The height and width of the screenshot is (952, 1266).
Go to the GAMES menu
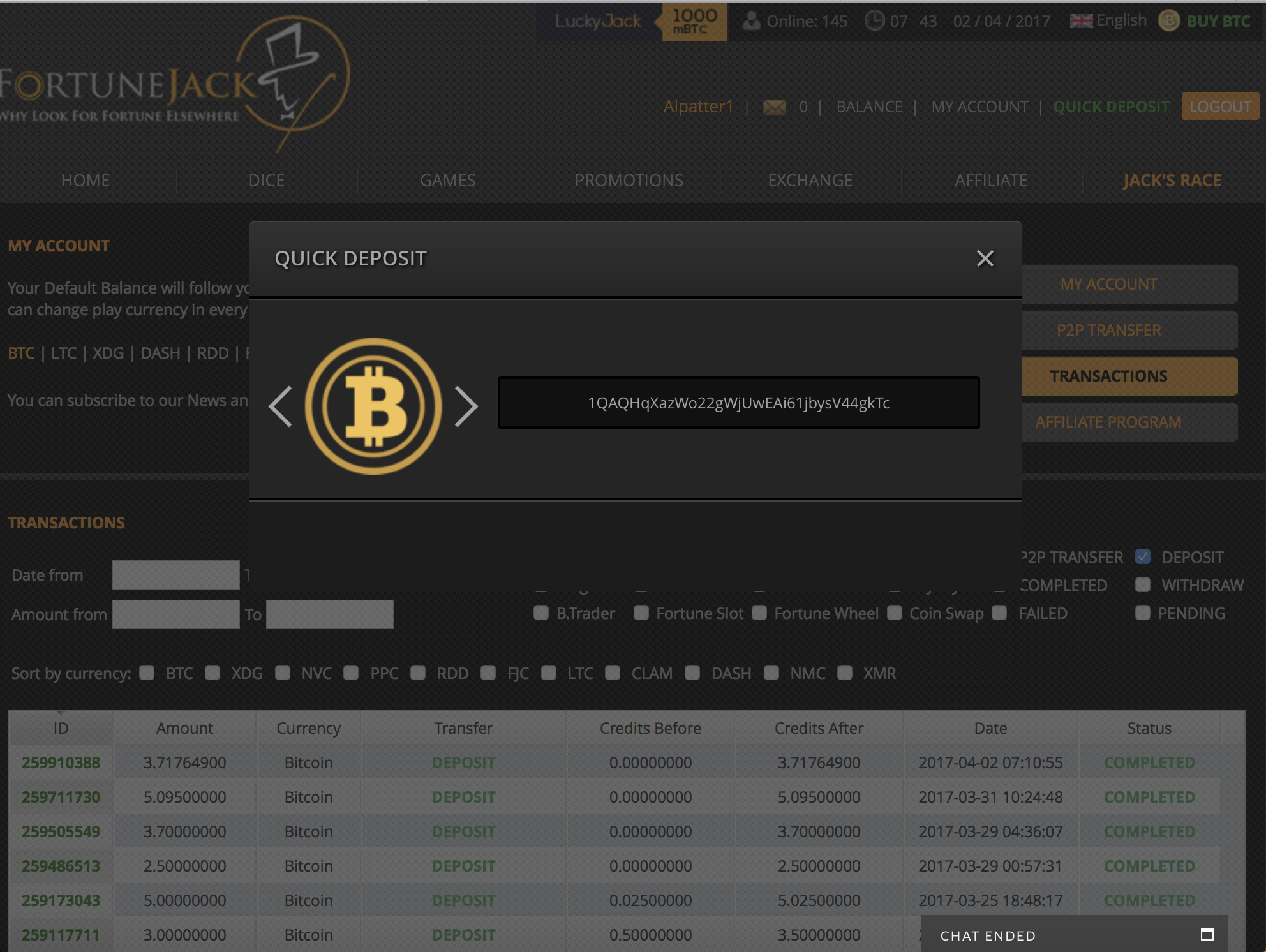tap(447, 181)
